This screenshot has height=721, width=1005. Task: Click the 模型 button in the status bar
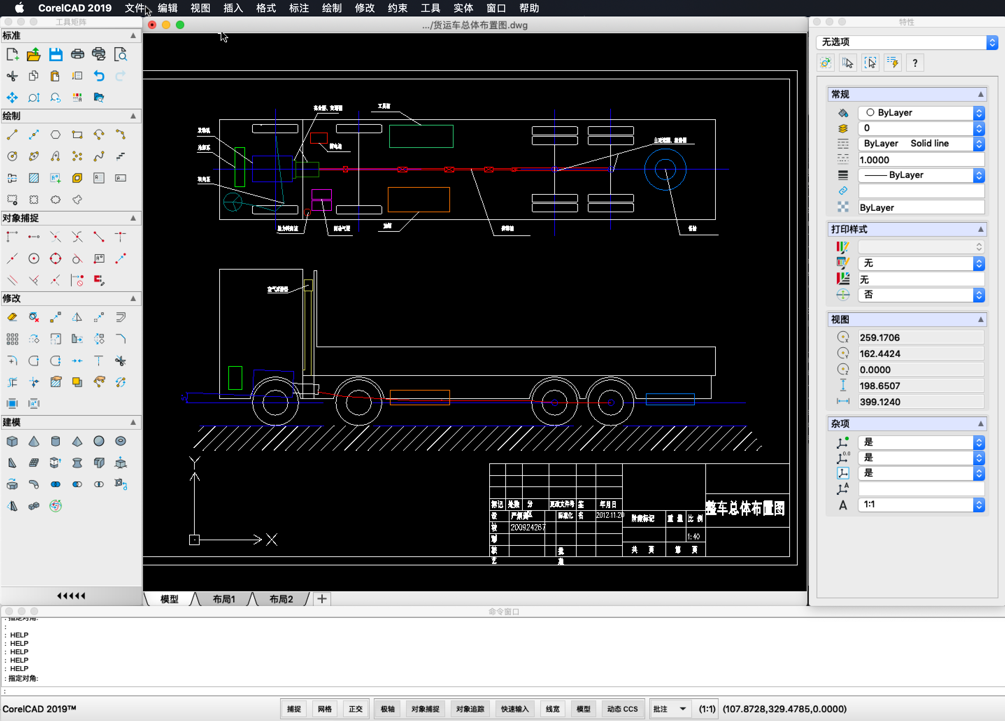coord(582,707)
